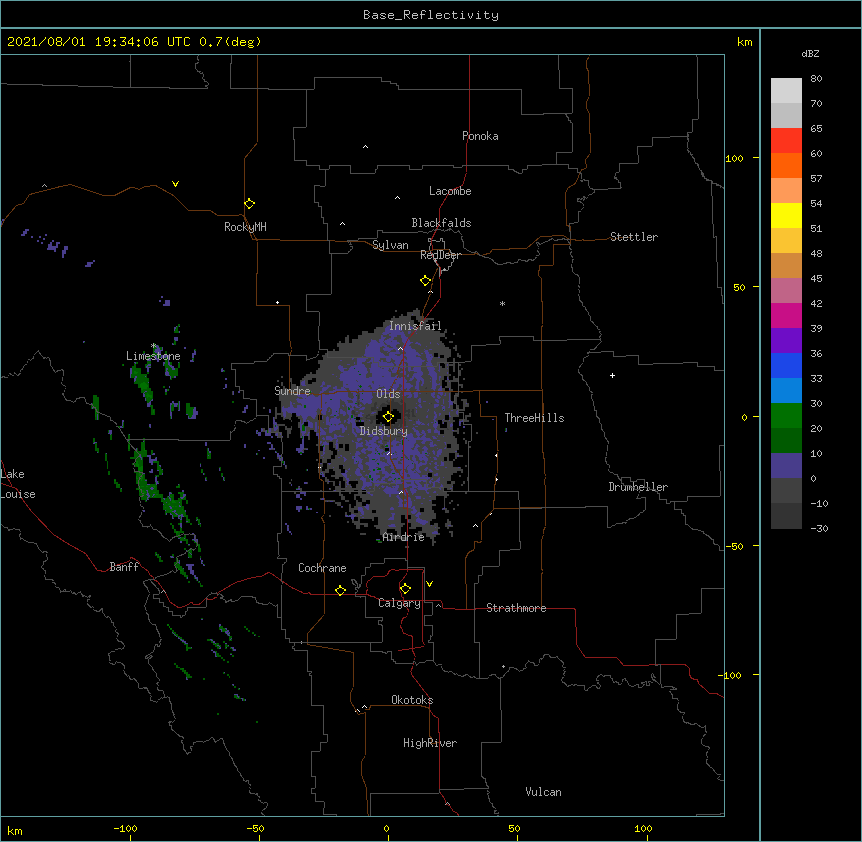
Task: Click the yellow marker above RockyMH
Action: click(249, 204)
